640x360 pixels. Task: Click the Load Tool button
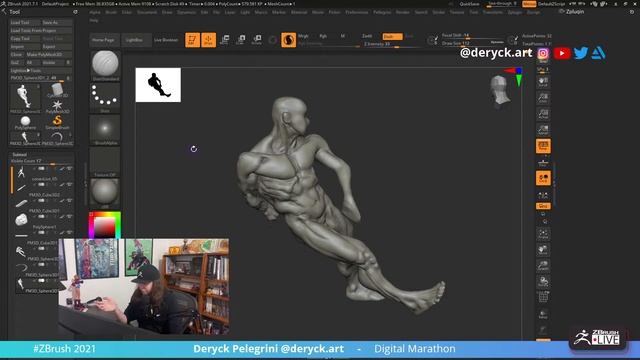[x=25, y=22]
